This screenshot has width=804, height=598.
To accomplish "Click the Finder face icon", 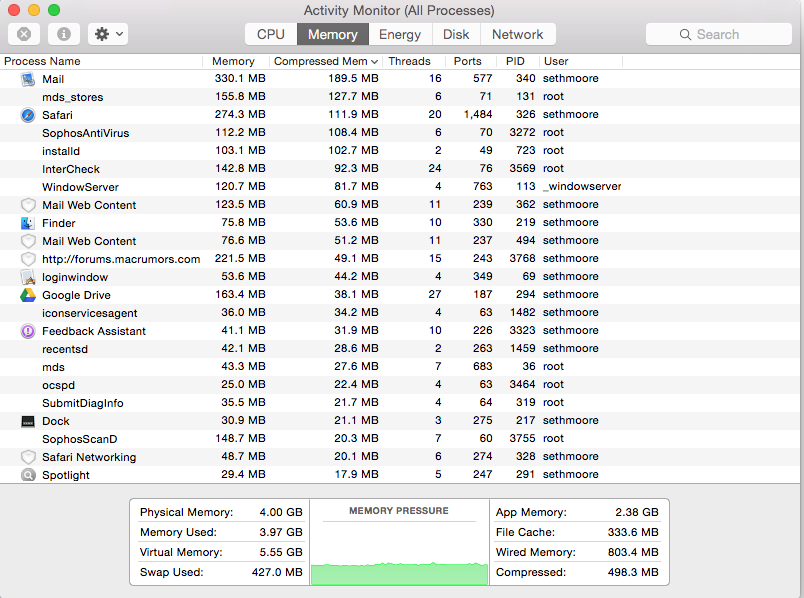I will [28, 223].
